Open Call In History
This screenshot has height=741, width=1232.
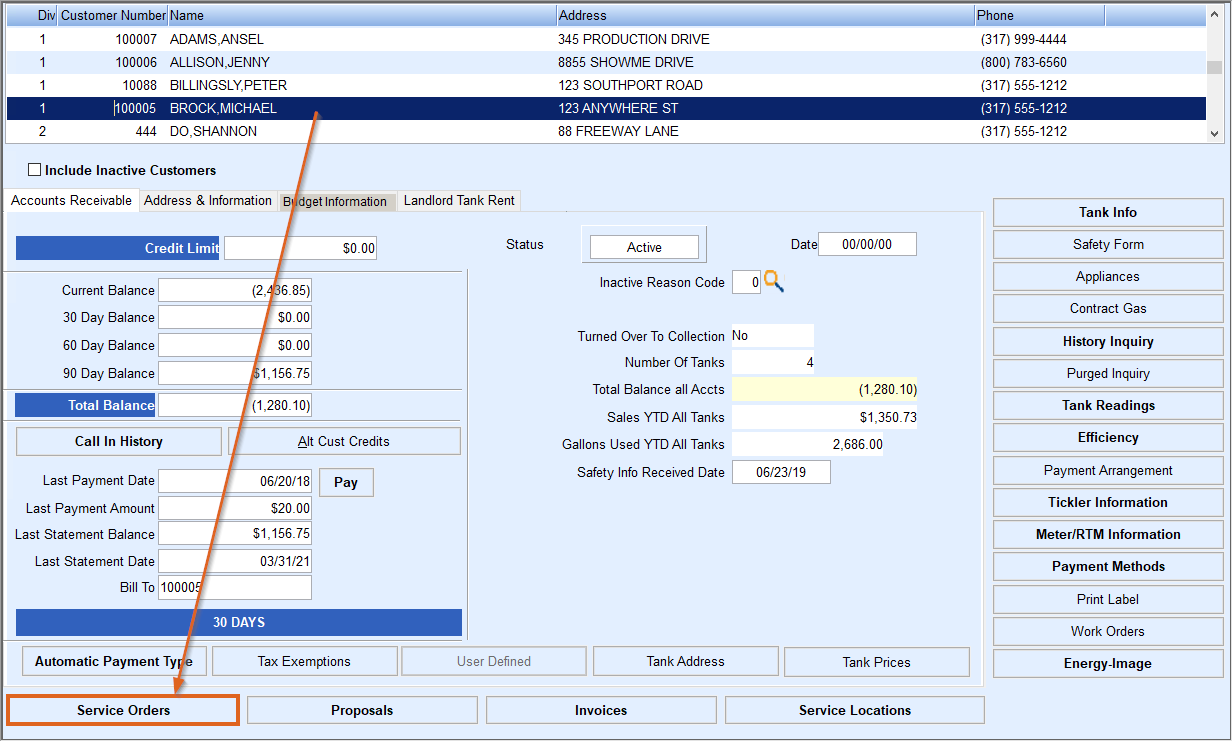tap(119, 441)
